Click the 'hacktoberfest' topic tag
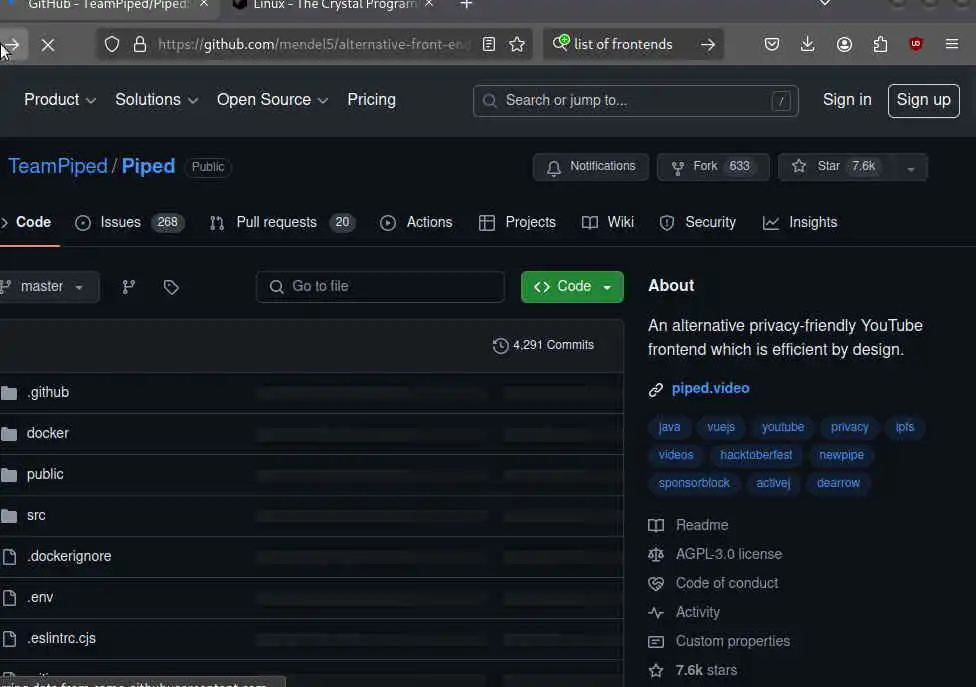The height and width of the screenshot is (687, 976). click(756, 456)
